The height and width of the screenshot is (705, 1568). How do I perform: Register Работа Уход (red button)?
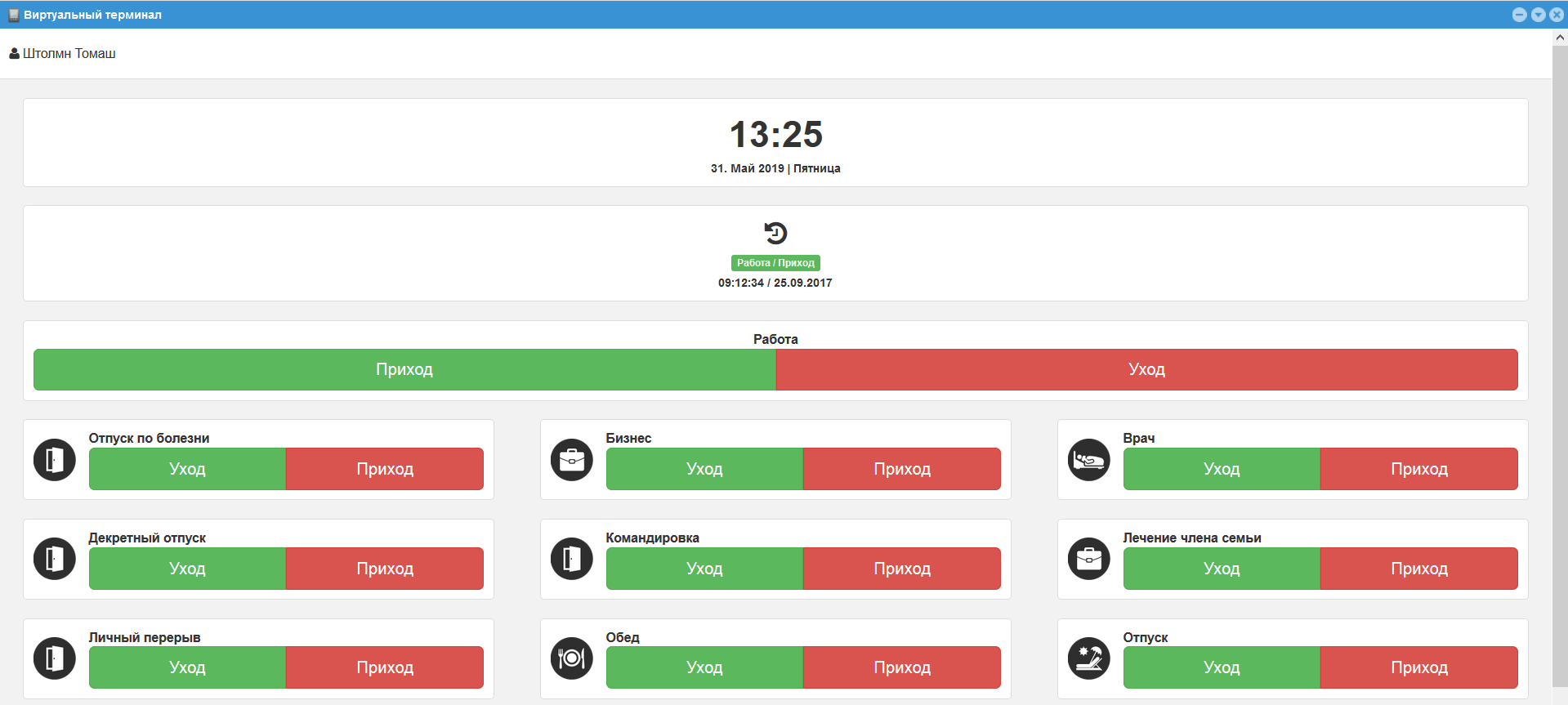[1146, 369]
